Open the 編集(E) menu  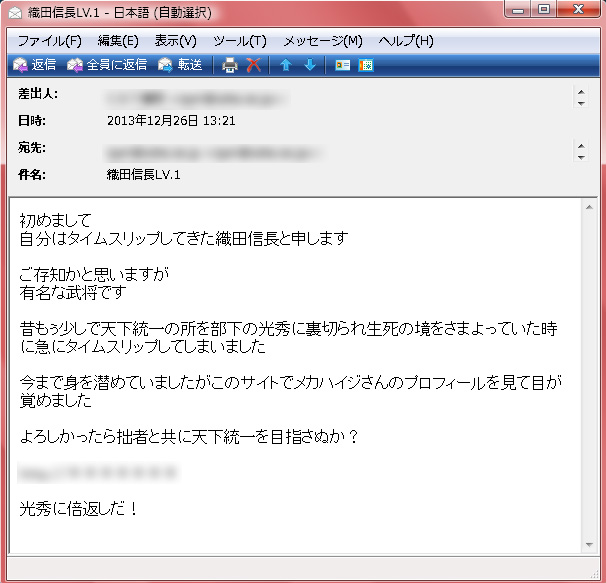(x=118, y=41)
